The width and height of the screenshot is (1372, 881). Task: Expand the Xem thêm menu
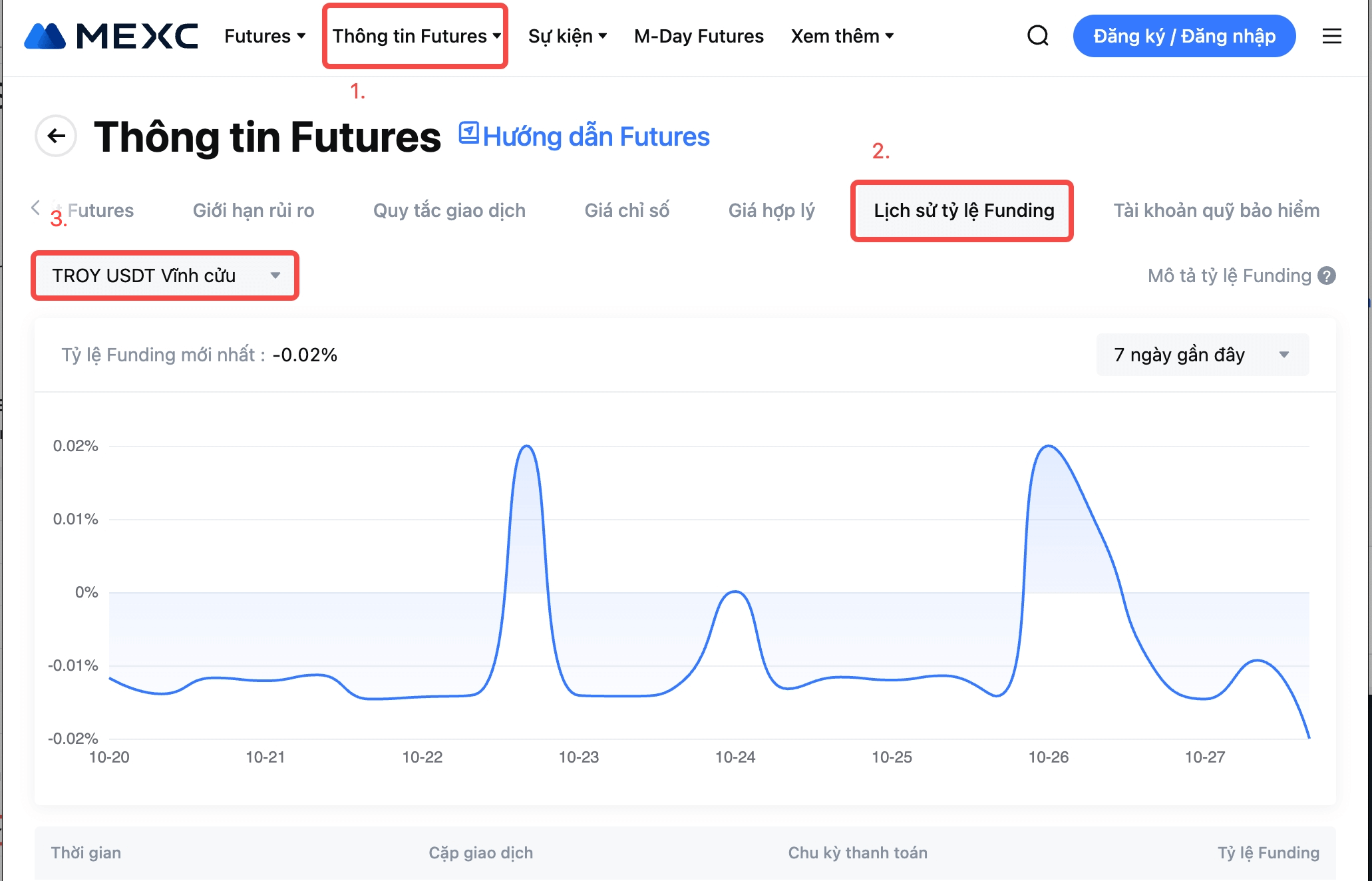coord(841,36)
